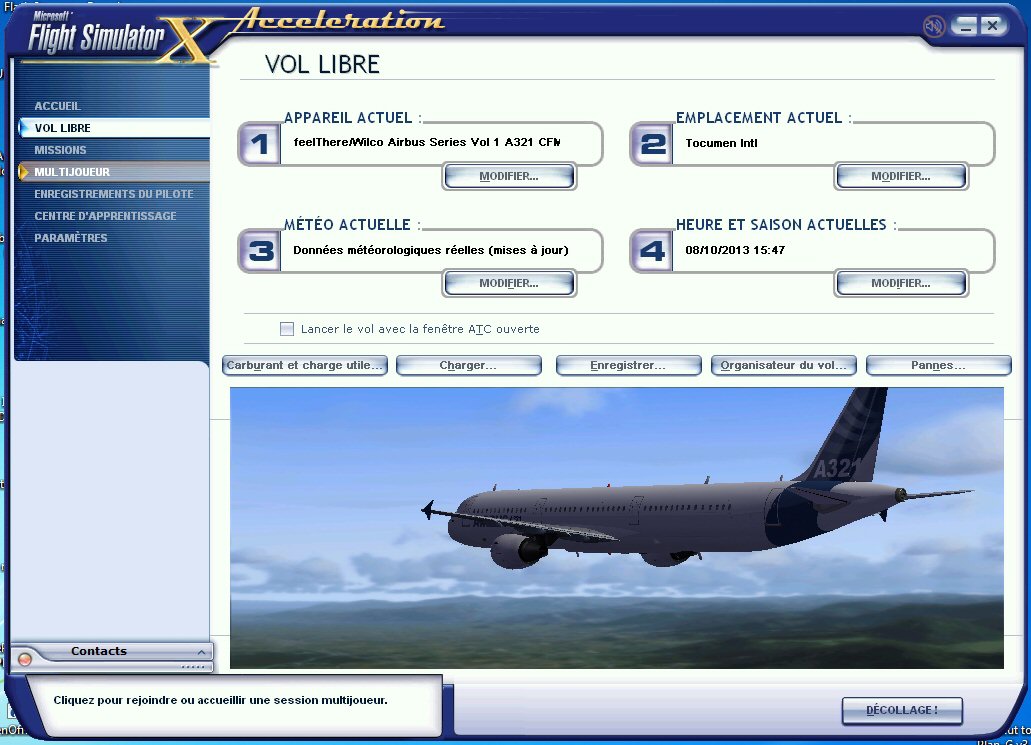Open the Pannes... failures dialog
1031x745 pixels.
point(938,366)
